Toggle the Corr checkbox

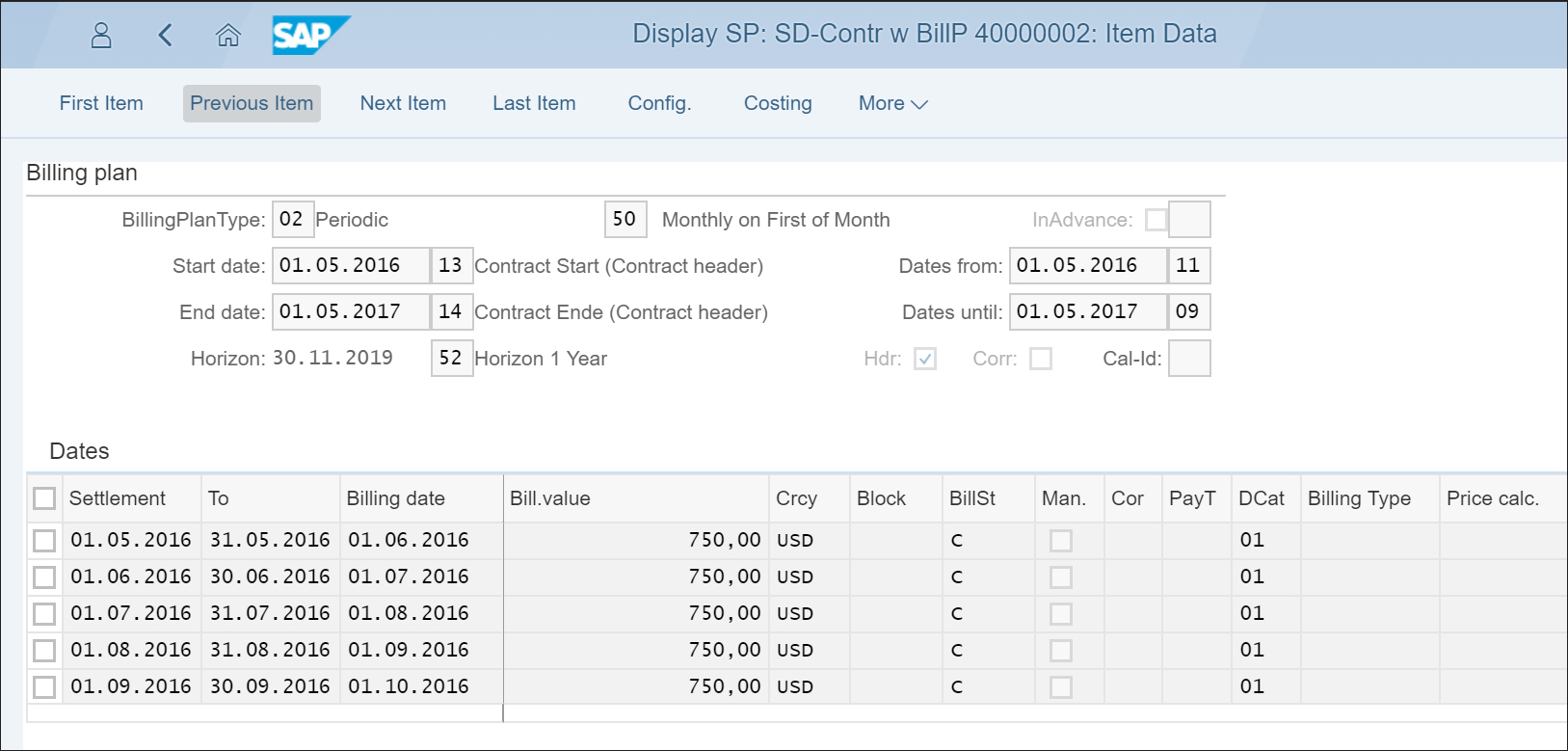pyautogui.click(x=1041, y=359)
